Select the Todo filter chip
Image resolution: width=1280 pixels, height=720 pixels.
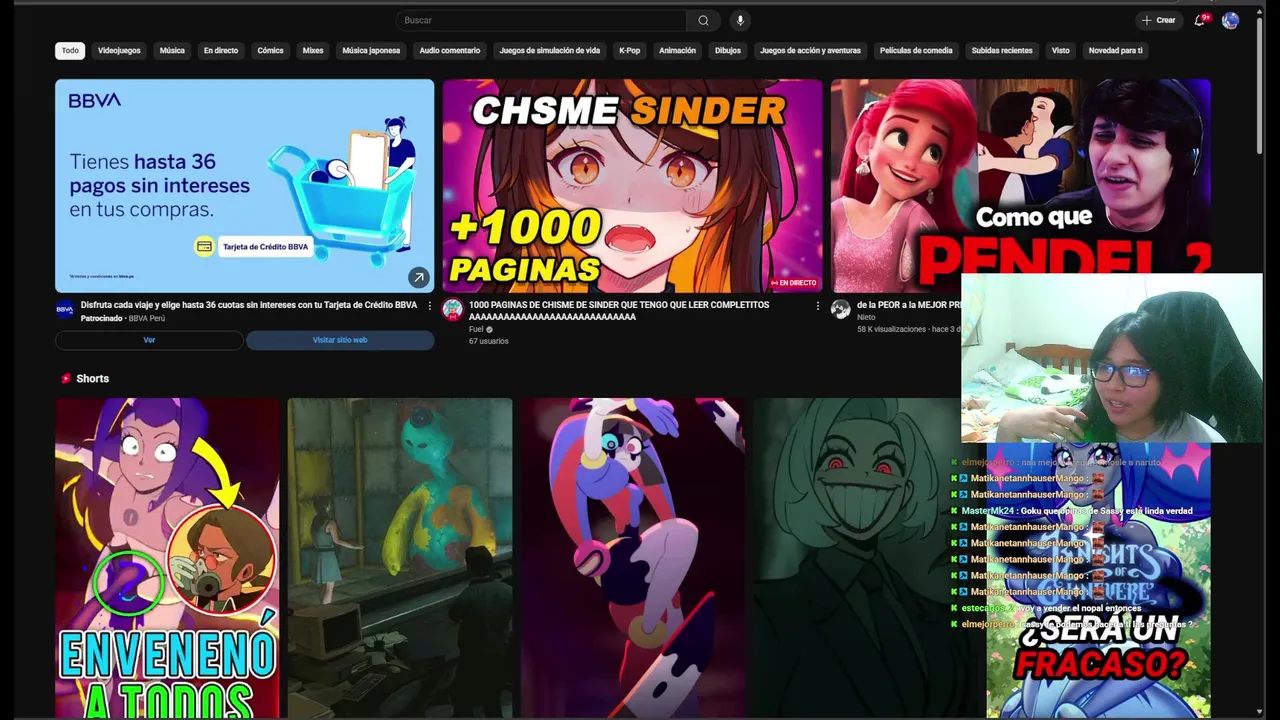[x=70, y=50]
